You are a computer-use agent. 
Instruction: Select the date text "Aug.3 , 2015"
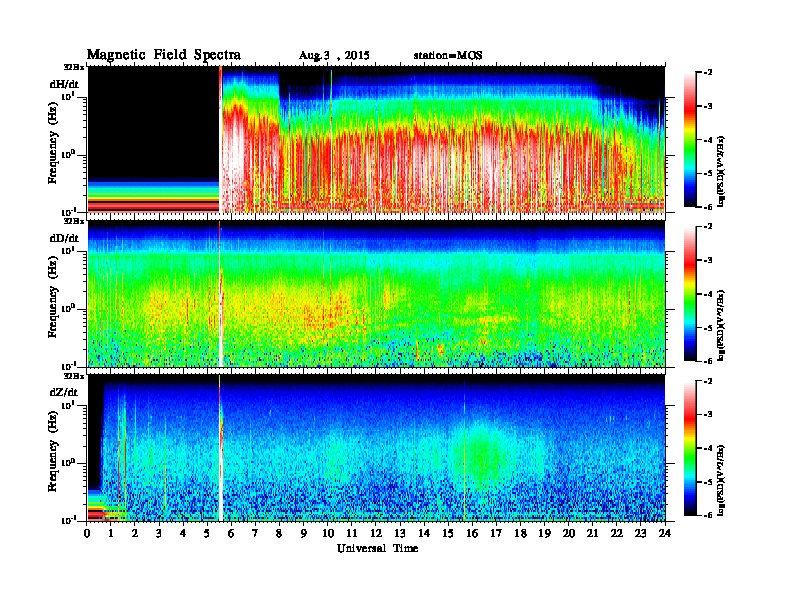point(334,55)
